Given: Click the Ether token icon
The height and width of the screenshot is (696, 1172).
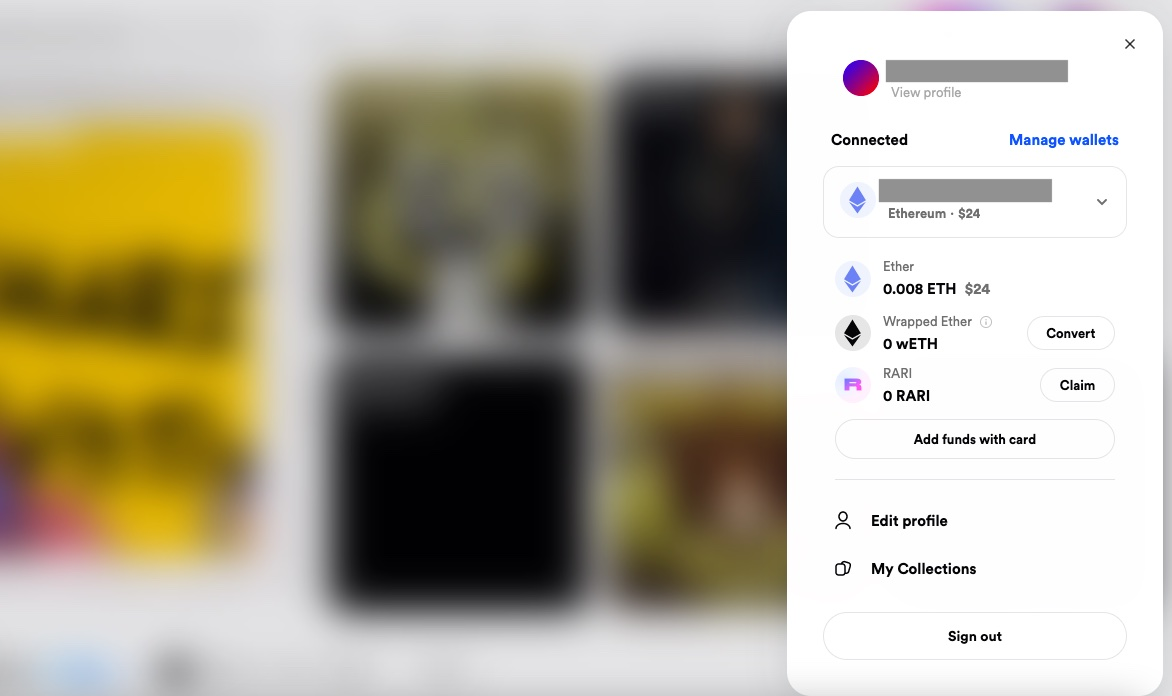Looking at the screenshot, I should [x=852, y=279].
